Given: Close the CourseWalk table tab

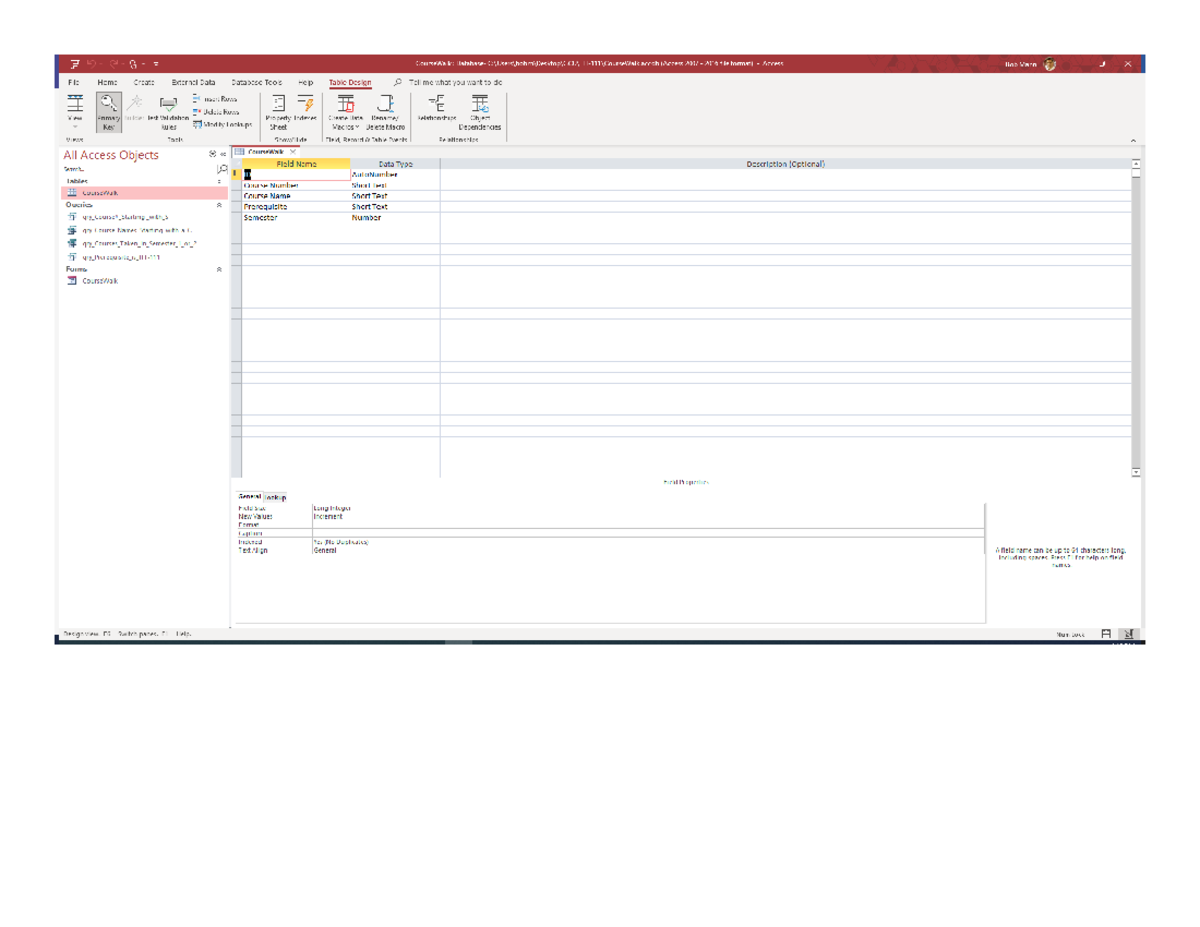Looking at the screenshot, I should pos(293,152).
